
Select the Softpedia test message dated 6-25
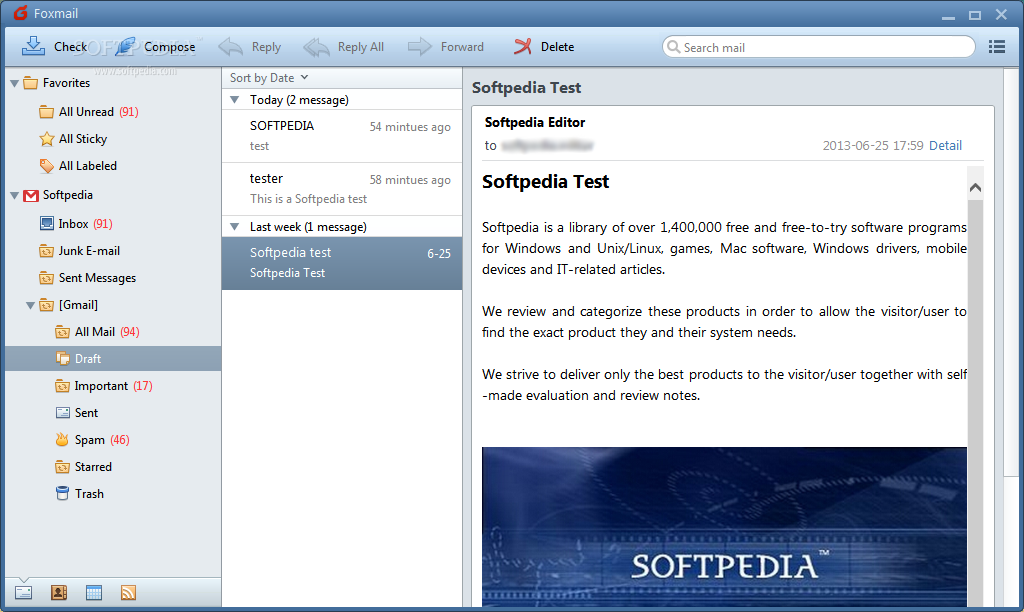click(x=342, y=263)
